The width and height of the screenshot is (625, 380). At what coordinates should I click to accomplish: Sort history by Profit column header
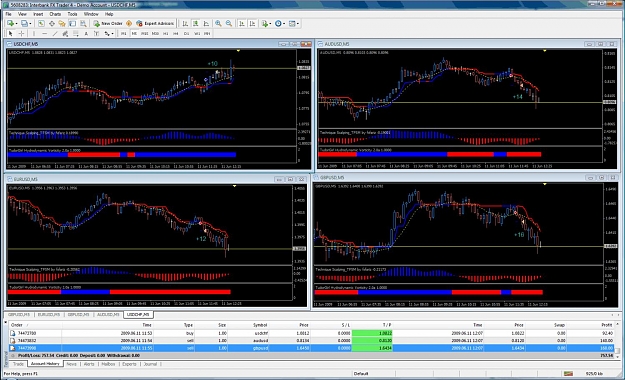[591, 325]
